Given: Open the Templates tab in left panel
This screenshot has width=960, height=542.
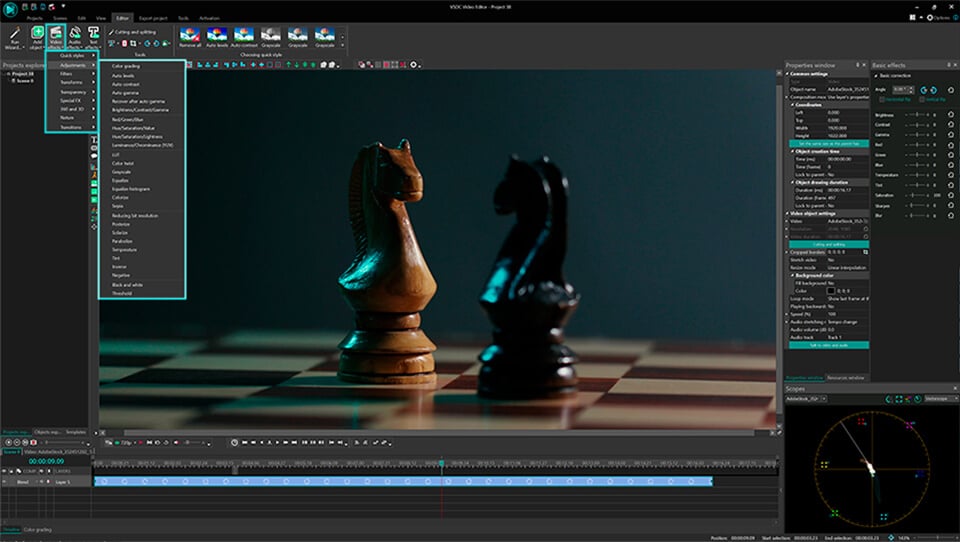Looking at the screenshot, I should (x=76, y=432).
